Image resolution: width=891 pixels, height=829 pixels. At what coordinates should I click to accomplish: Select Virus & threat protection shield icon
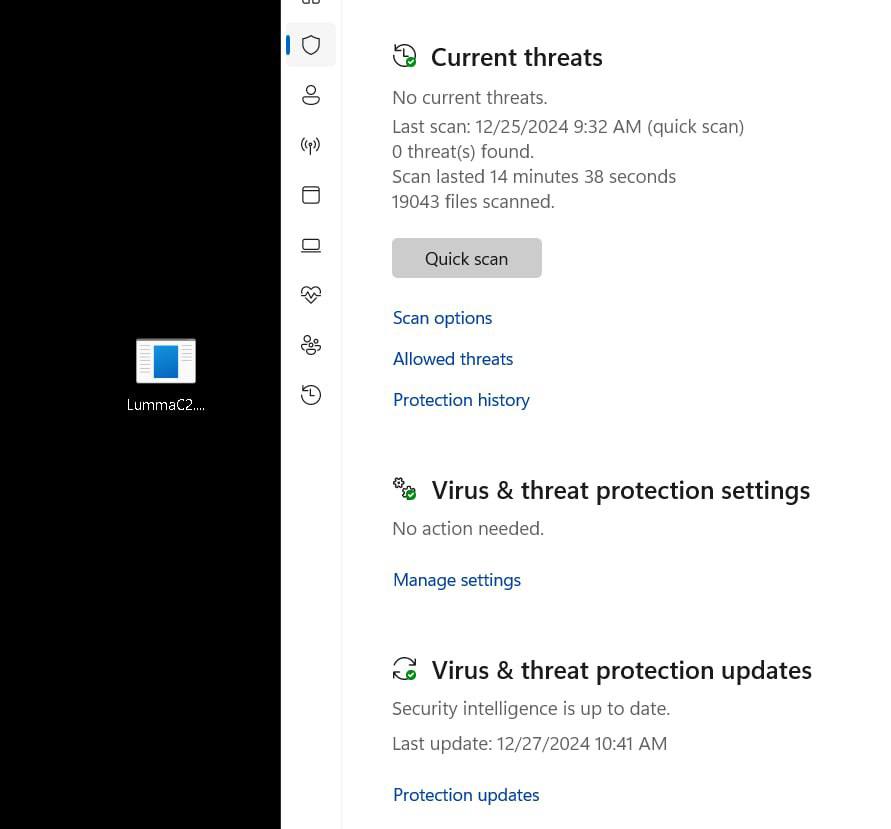[311, 45]
